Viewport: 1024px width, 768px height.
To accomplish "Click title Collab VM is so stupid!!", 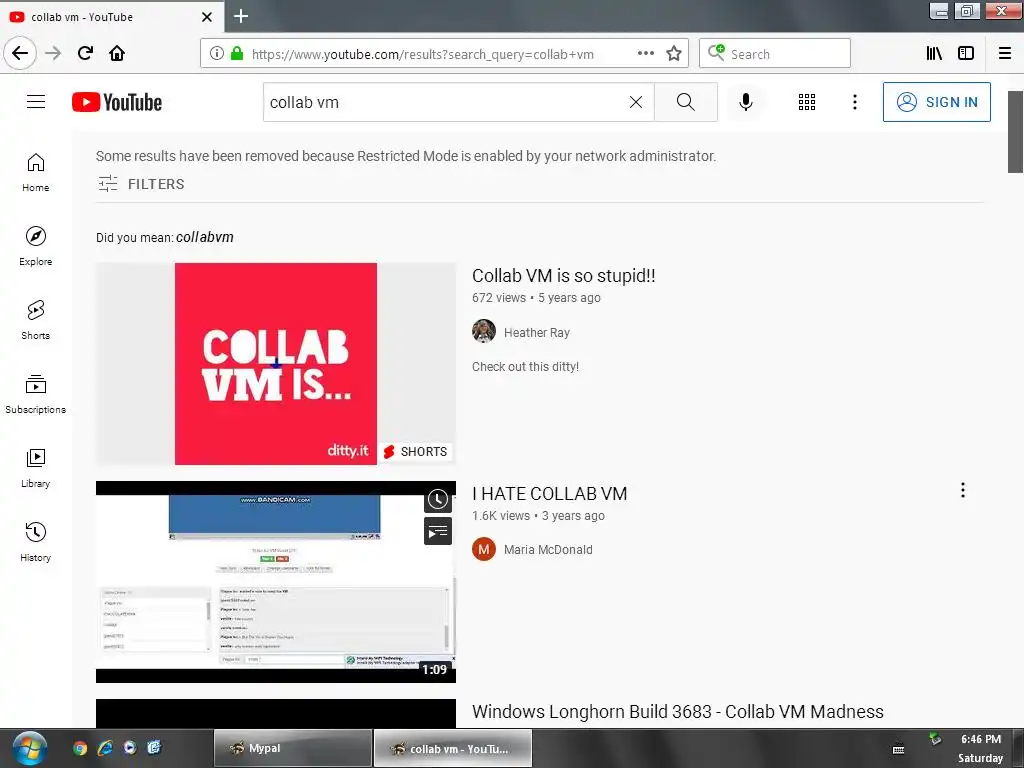I will point(564,276).
